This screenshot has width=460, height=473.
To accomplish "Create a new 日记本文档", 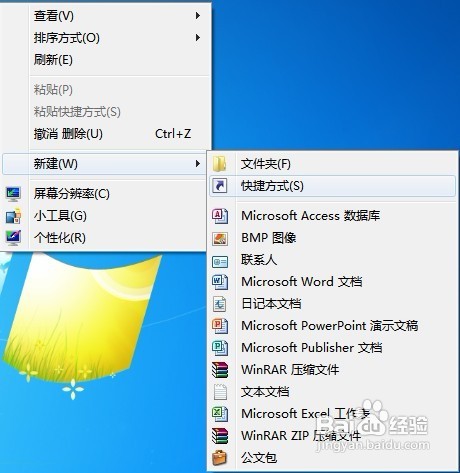I will click(332, 304).
